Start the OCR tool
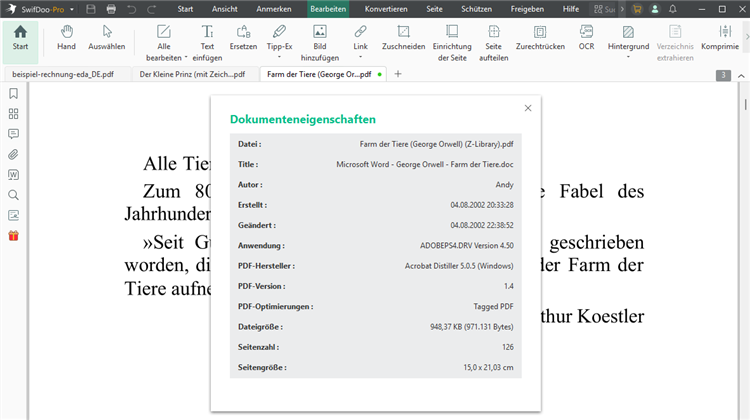Screen dimensions: 750x420 586,38
